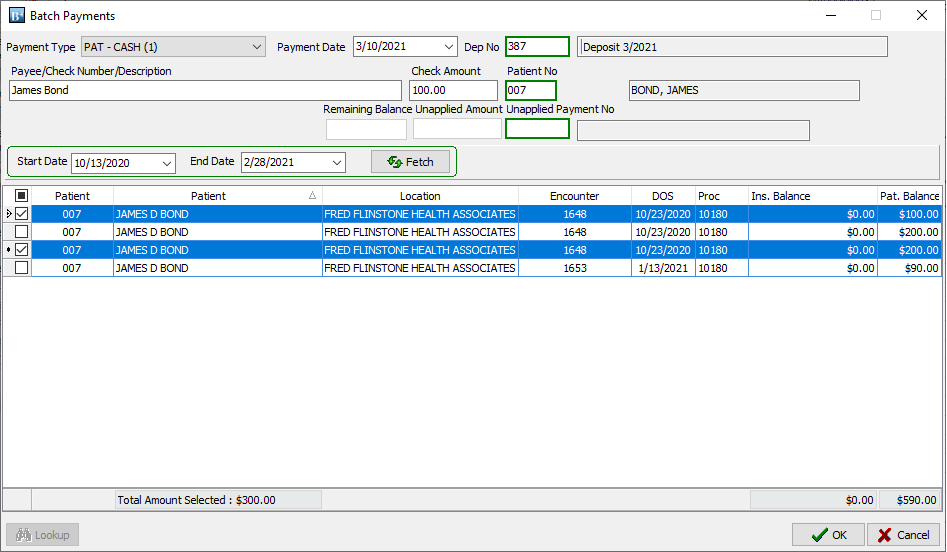947x552 pixels.
Task: Open the Payment Date calendar dropdown
Action: coord(448,47)
